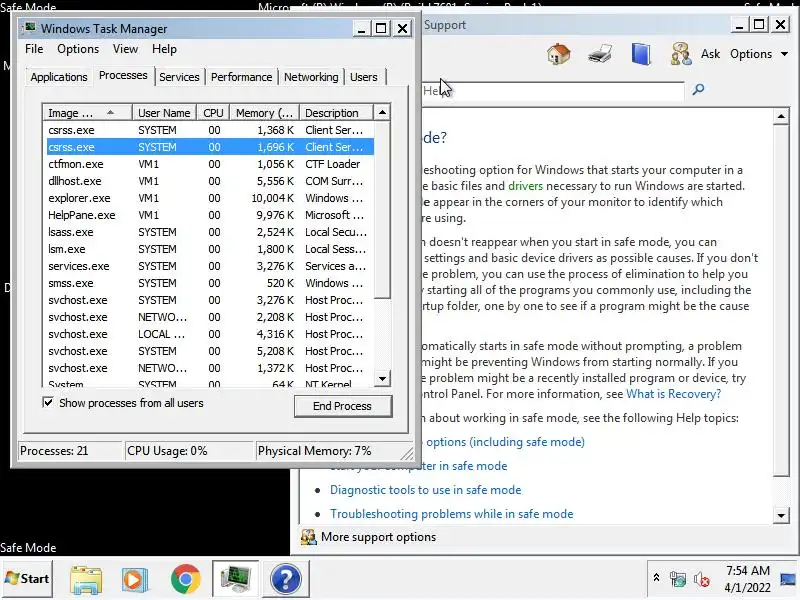Open the Options dropdown in Help
Image resolution: width=800 pixels, height=600 pixels.
pos(759,54)
